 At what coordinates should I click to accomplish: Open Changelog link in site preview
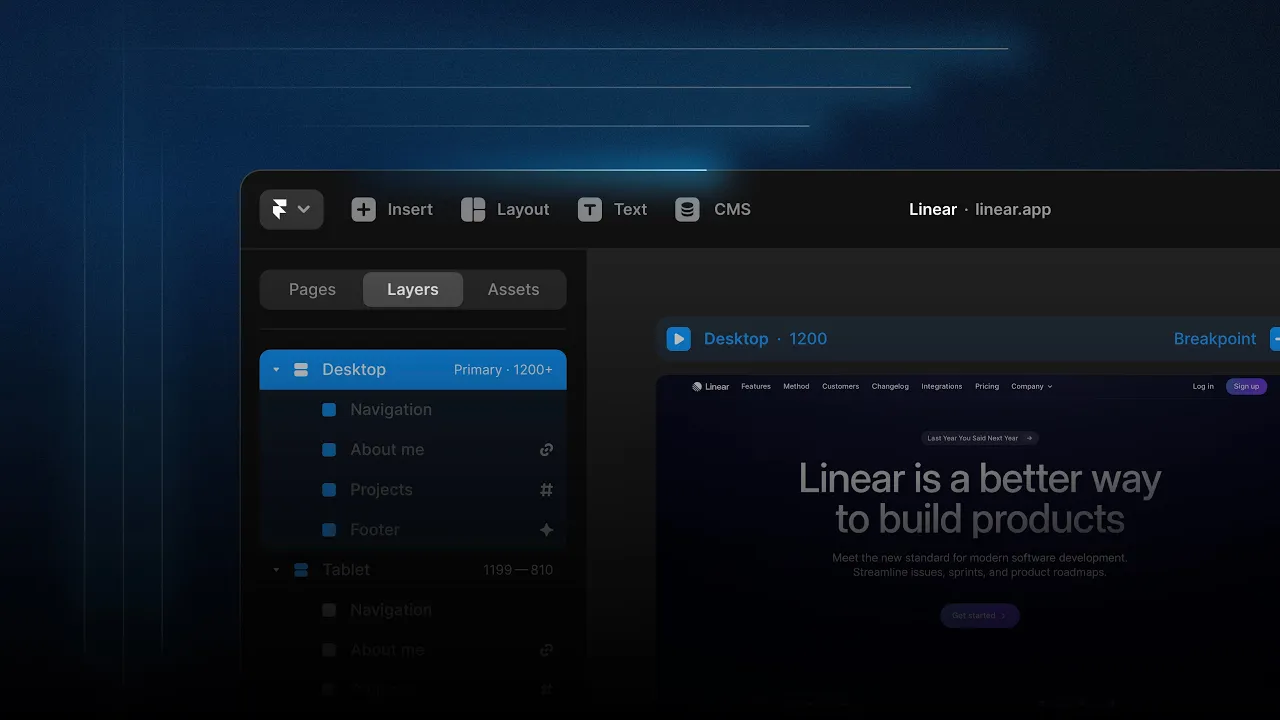(x=890, y=386)
